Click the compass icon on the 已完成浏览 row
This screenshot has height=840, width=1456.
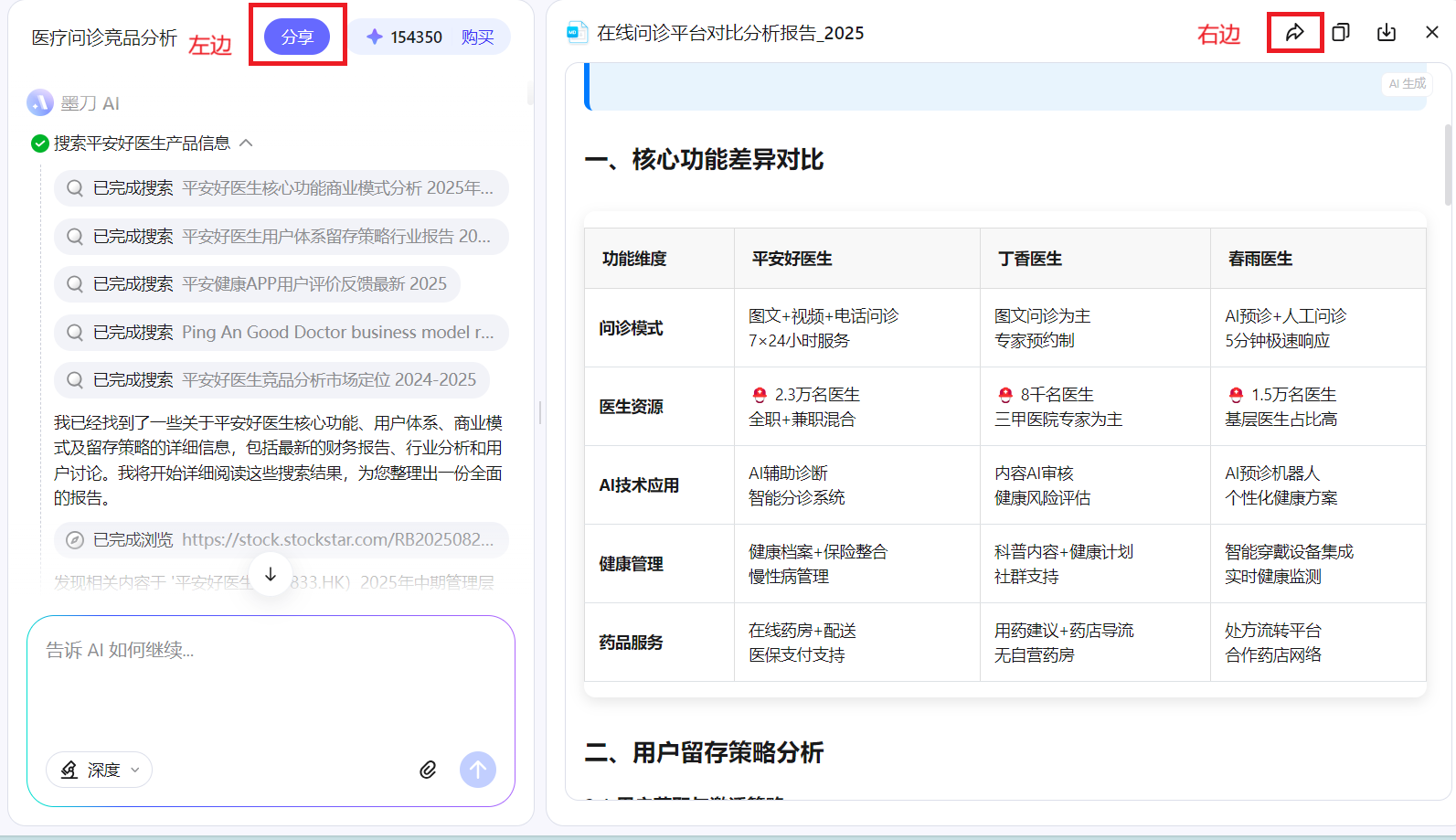(75, 540)
